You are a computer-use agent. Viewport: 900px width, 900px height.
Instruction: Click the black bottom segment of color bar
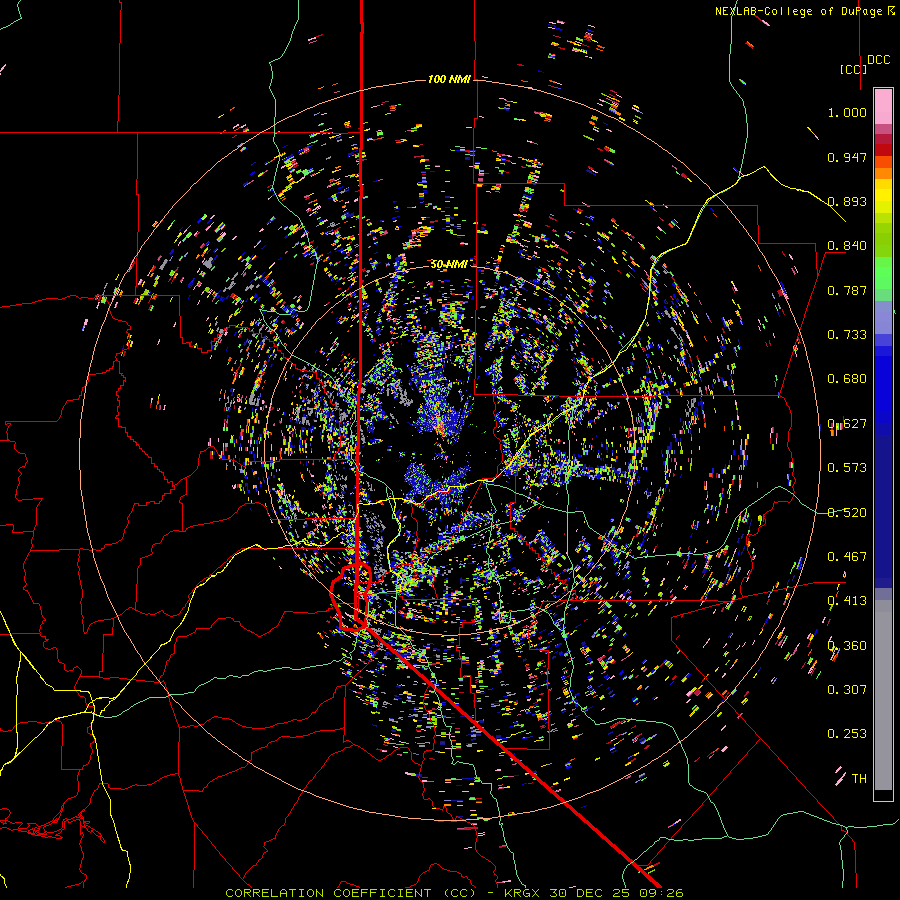click(883, 795)
